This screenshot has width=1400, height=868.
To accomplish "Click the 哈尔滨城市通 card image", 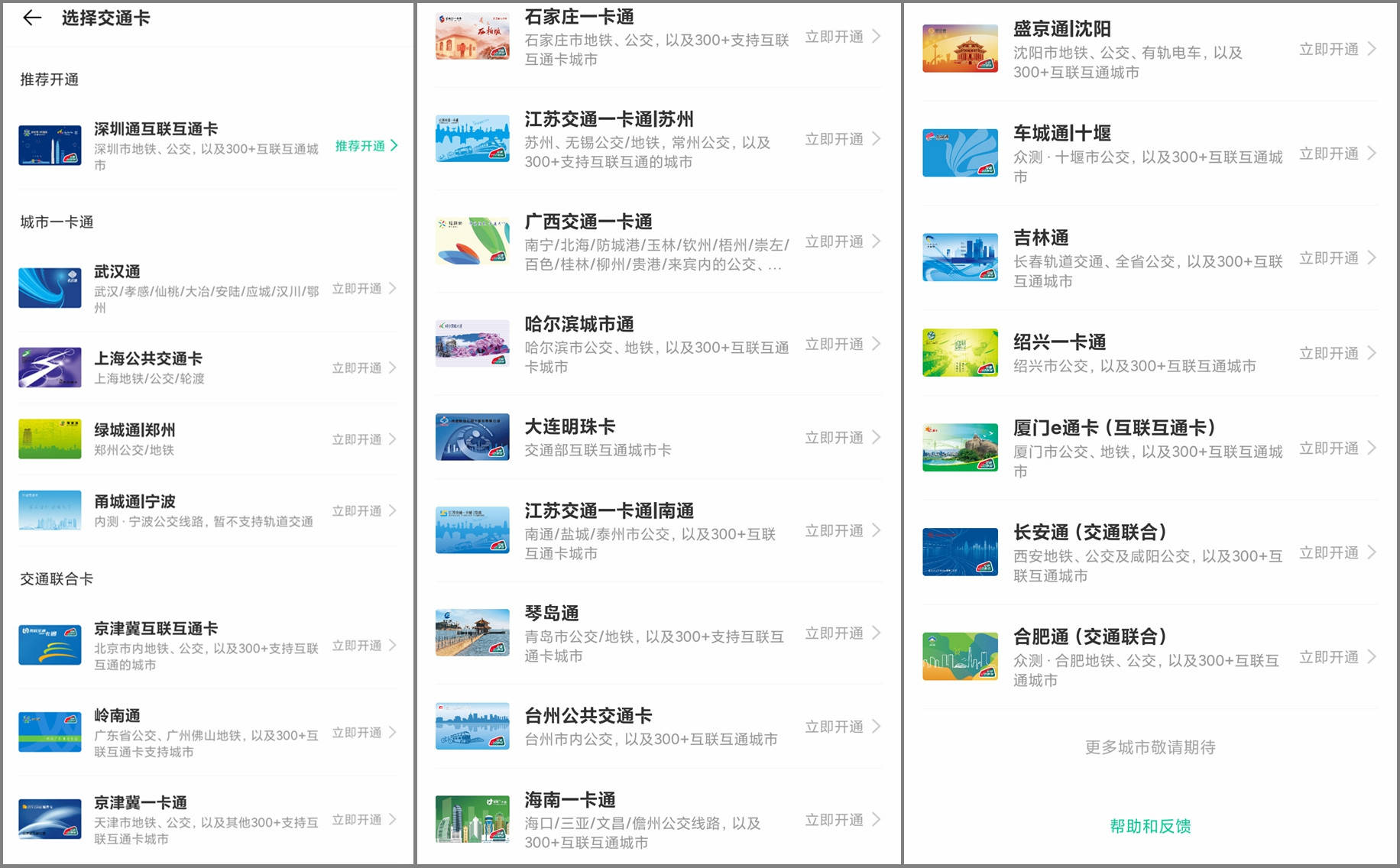I will point(472,344).
